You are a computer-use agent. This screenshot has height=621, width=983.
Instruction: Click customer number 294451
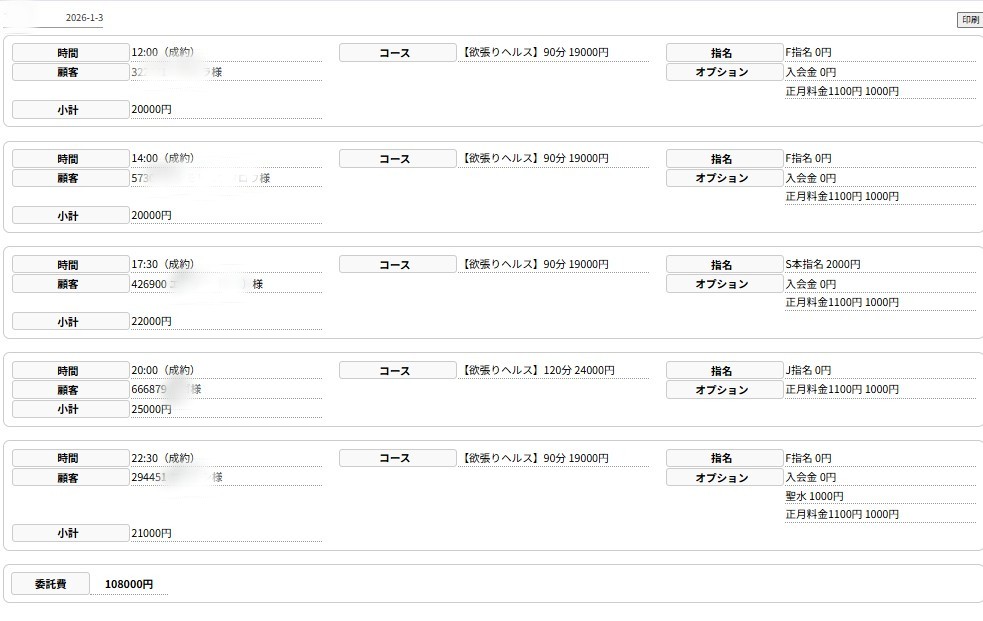149,477
